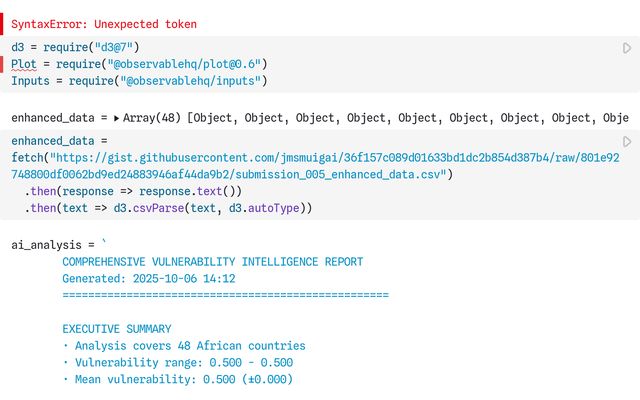Run the d3 require code cell
This screenshot has width=640, height=400.
627,48
